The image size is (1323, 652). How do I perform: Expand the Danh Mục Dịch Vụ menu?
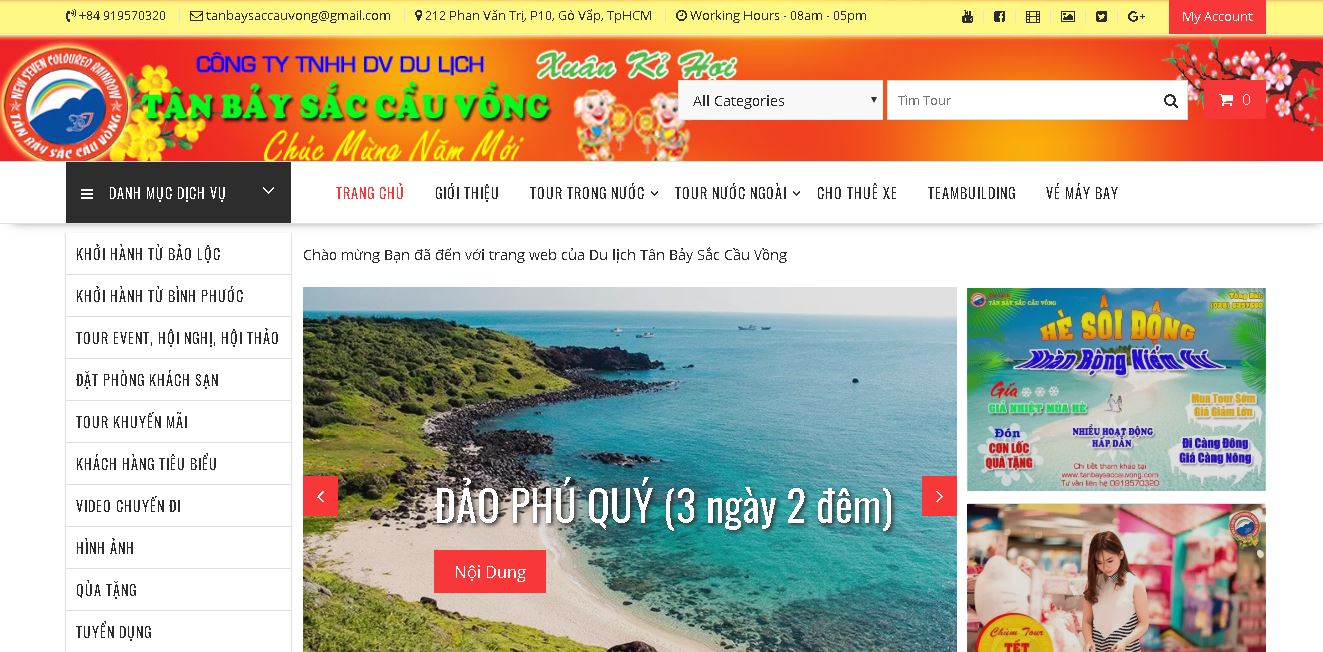178,192
